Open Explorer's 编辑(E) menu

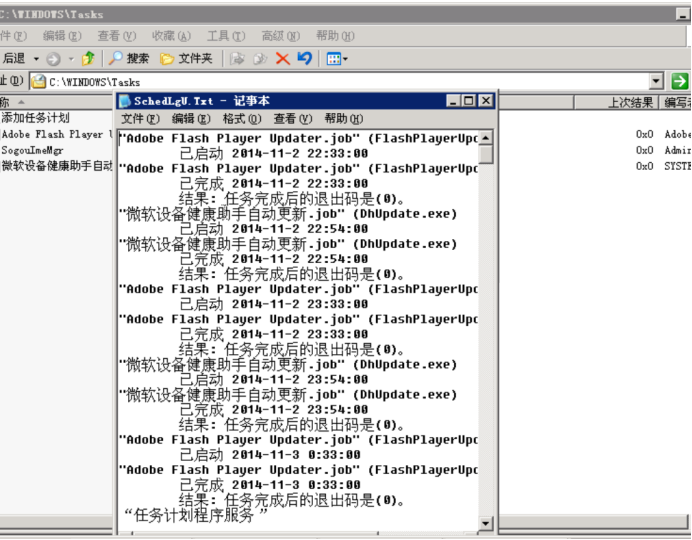pyautogui.click(x=62, y=36)
